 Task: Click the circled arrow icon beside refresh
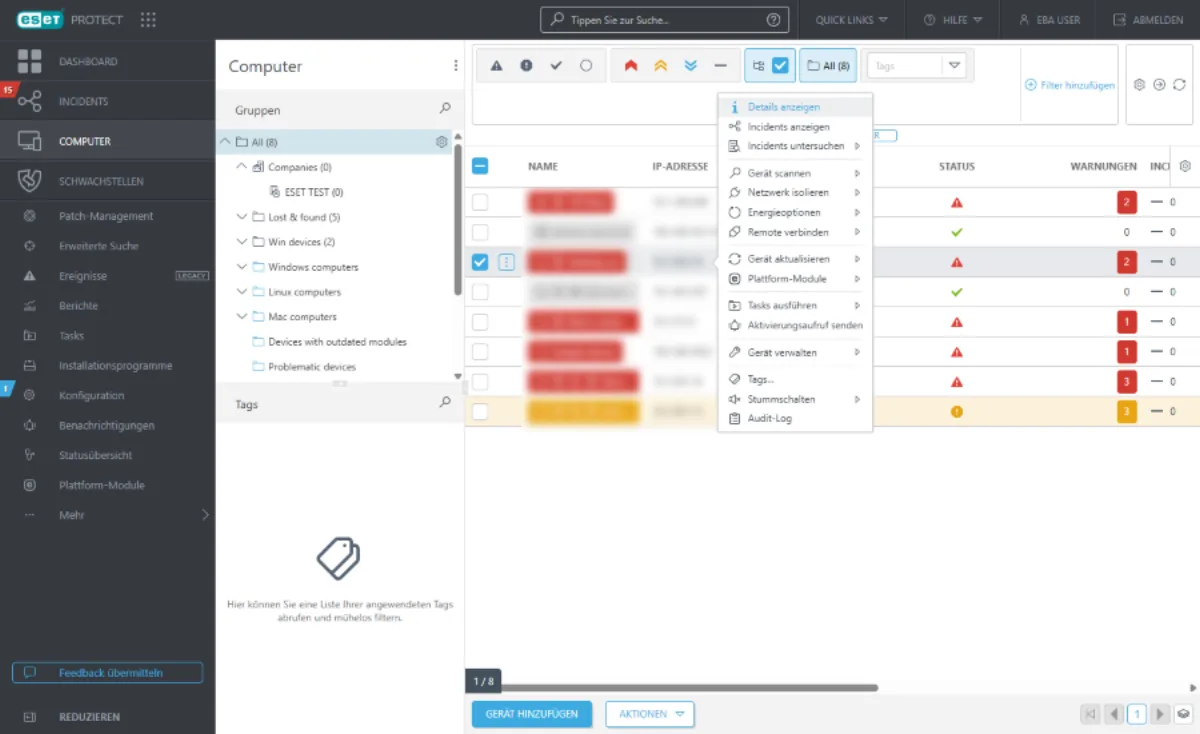[x=1159, y=85]
